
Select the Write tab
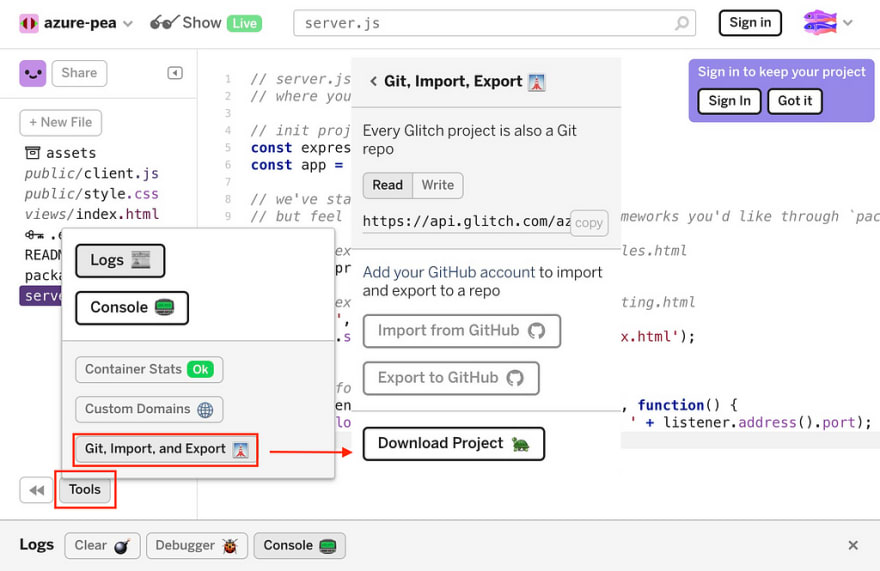pyautogui.click(x=438, y=185)
